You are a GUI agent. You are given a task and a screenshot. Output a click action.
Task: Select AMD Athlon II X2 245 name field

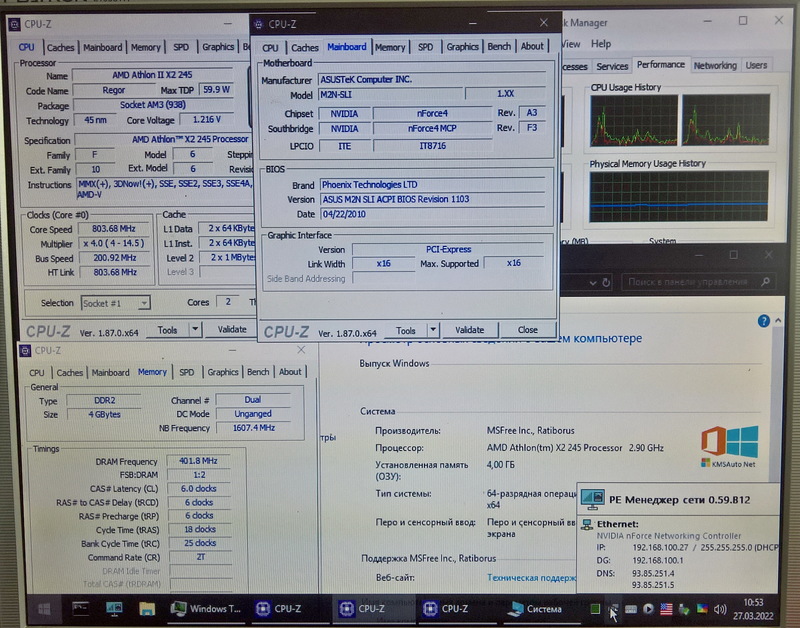pos(152,75)
